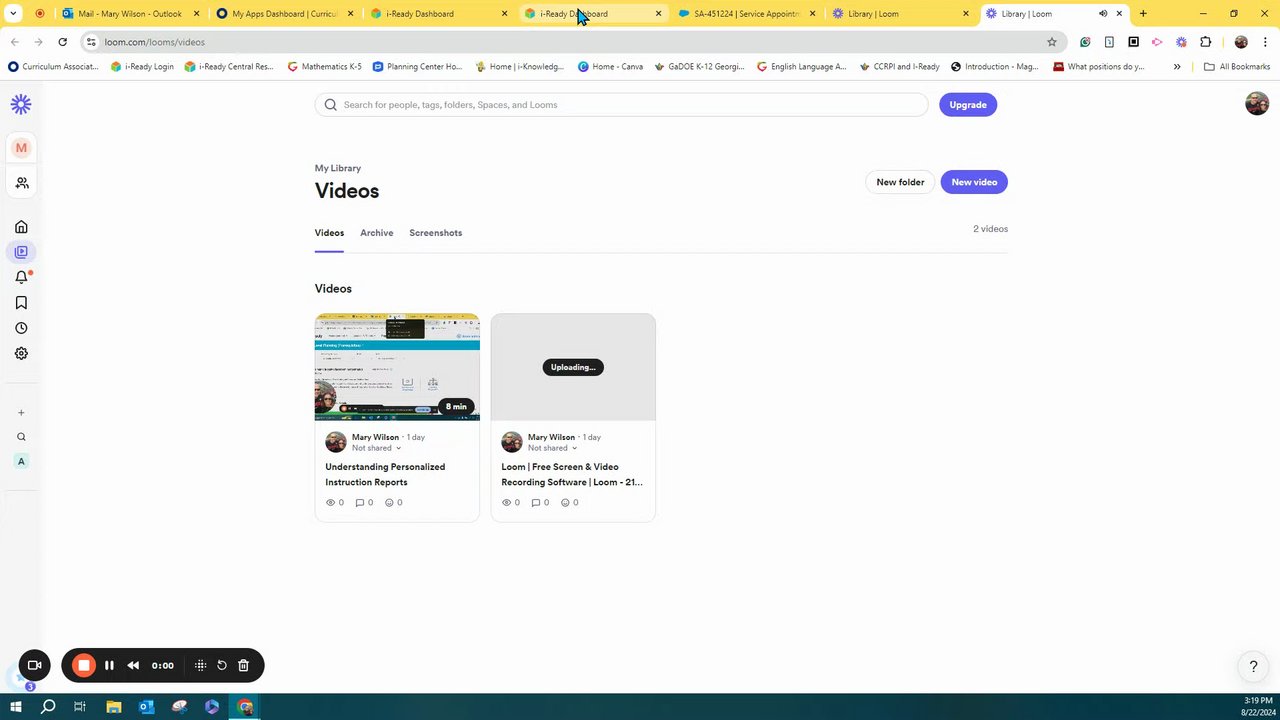Expand 'Not shared' on the uploading video card

(x=552, y=448)
